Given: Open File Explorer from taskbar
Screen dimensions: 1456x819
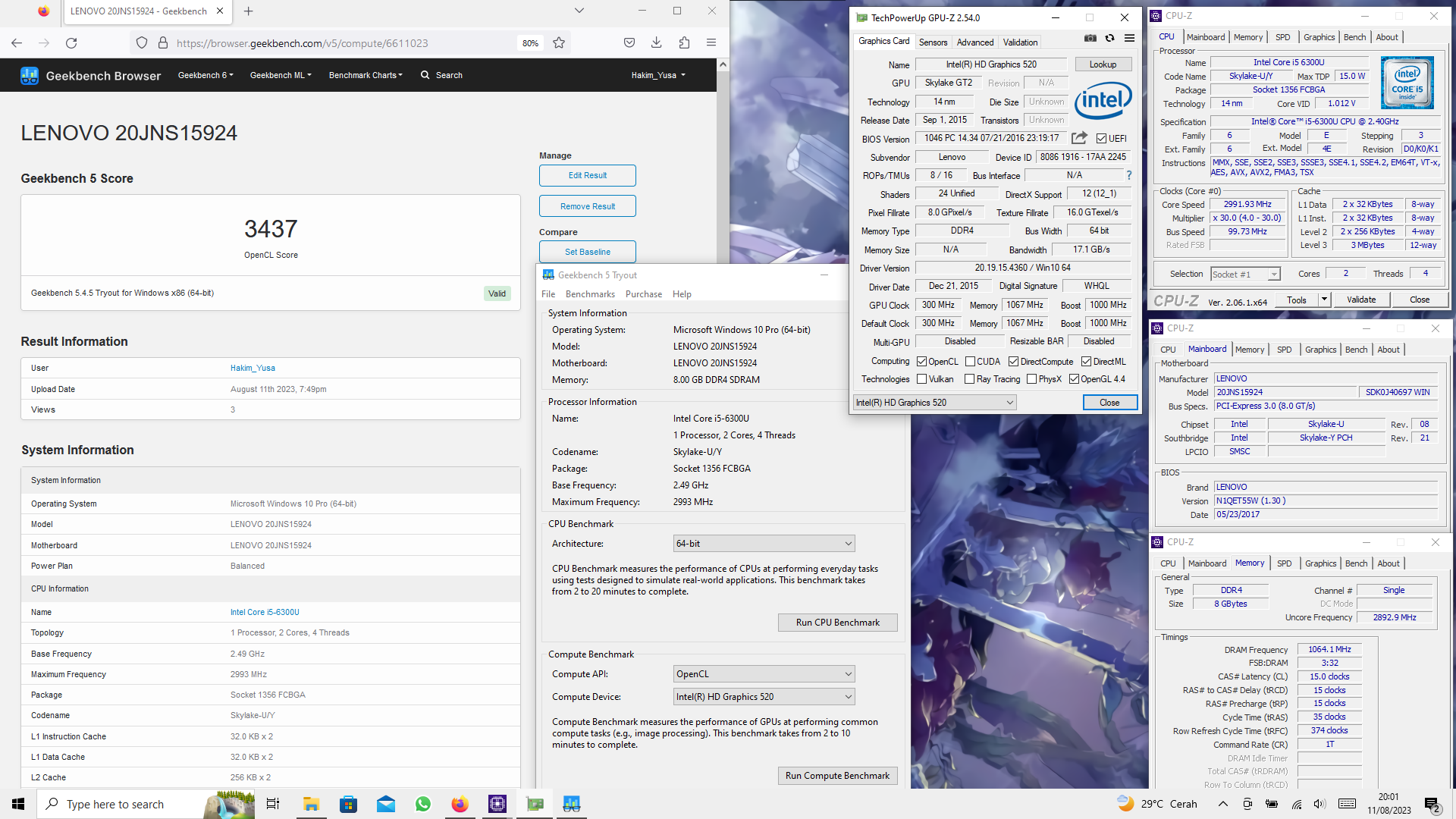Looking at the screenshot, I should pyautogui.click(x=311, y=804).
